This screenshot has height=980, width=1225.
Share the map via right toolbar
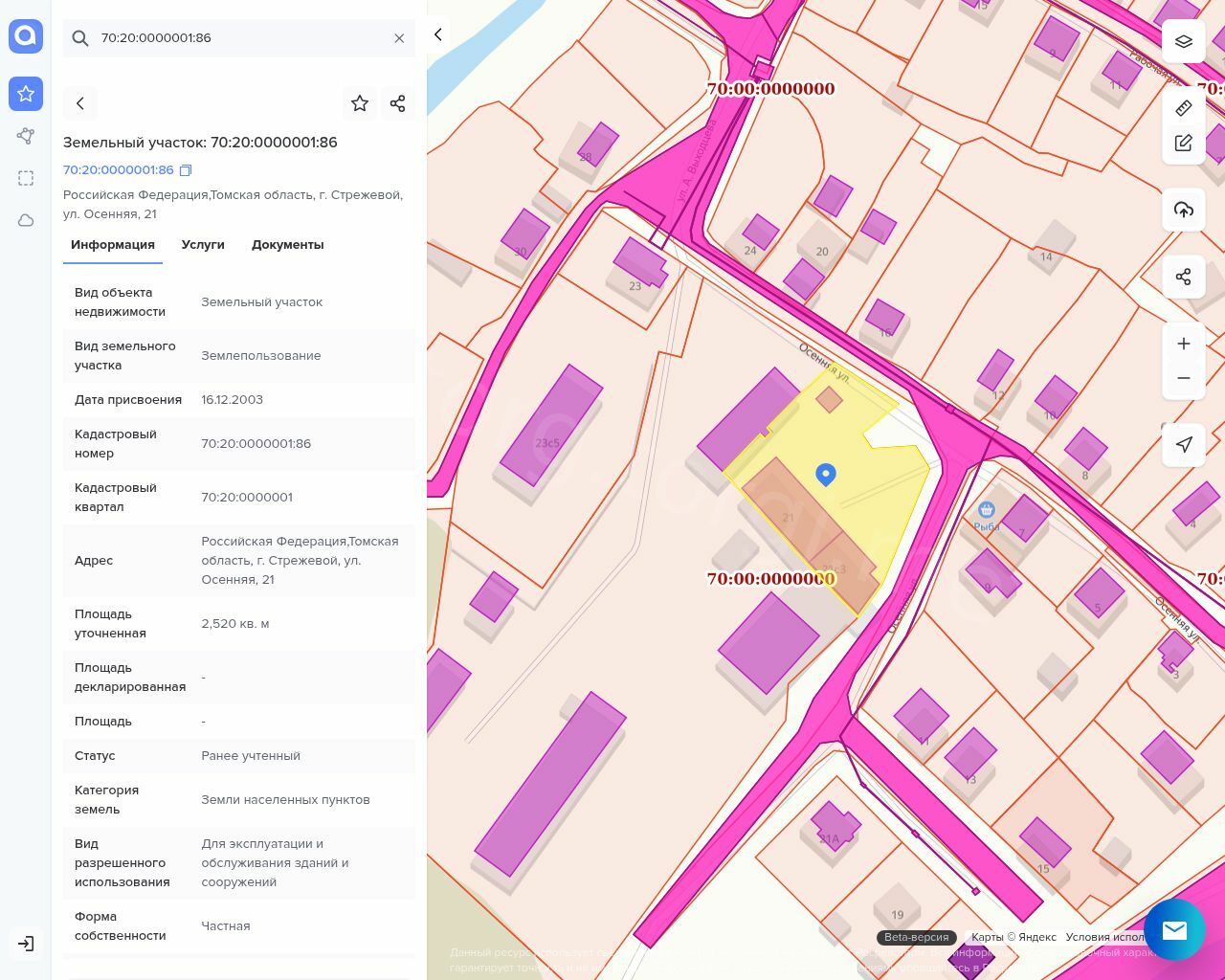pos(1184,277)
